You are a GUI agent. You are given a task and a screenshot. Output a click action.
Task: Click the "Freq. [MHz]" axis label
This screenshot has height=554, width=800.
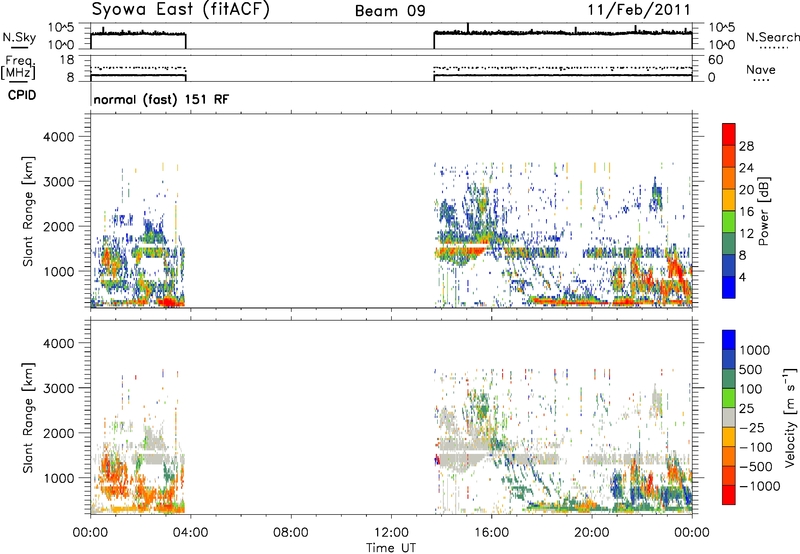pyautogui.click(x=19, y=67)
